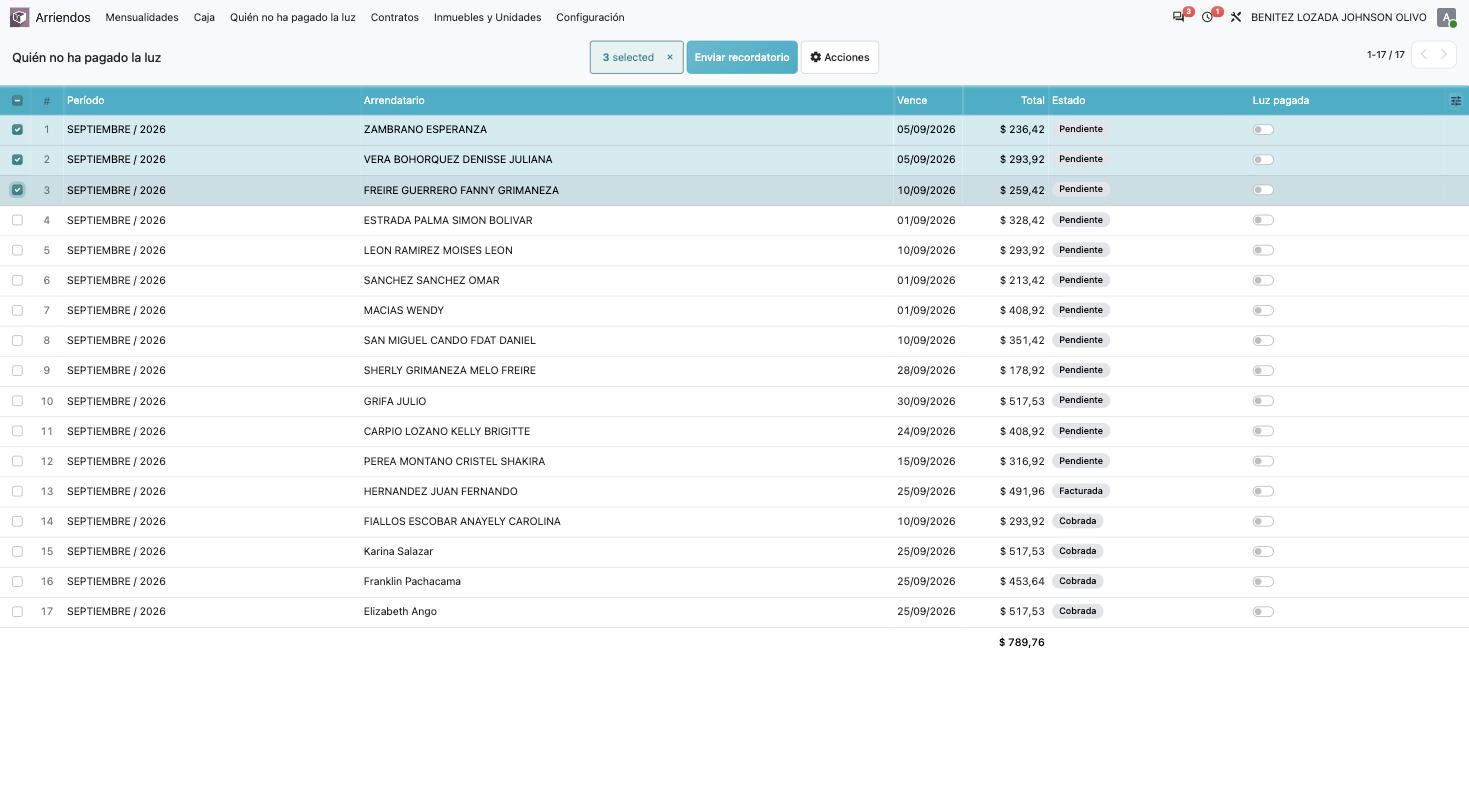Open the Franklin Pachacama record

(412, 581)
